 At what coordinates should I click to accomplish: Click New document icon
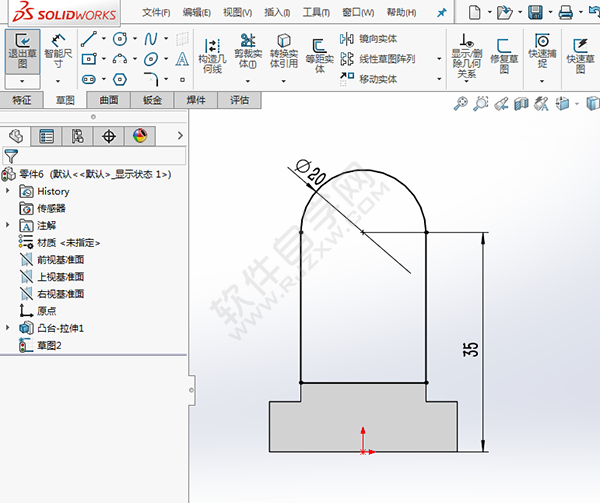click(474, 12)
